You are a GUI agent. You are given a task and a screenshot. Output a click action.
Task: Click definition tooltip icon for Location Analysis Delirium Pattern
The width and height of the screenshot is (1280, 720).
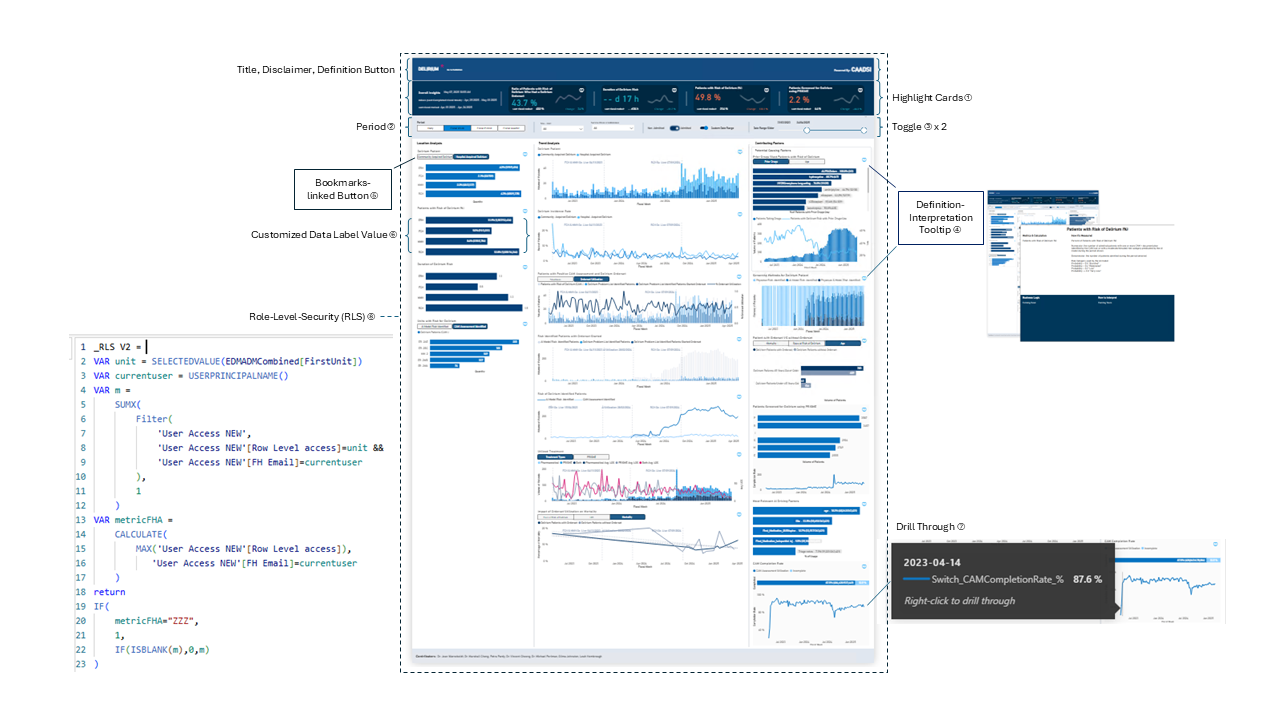point(525,154)
